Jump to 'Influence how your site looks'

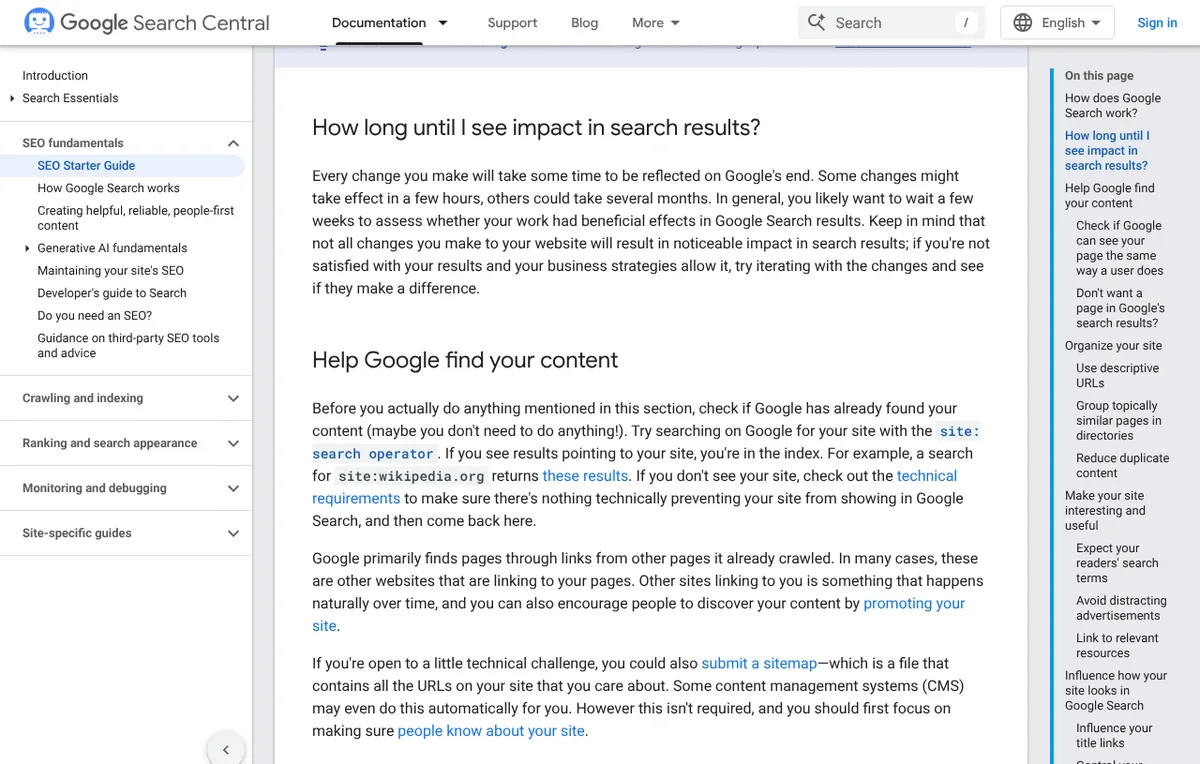[x=1116, y=690]
